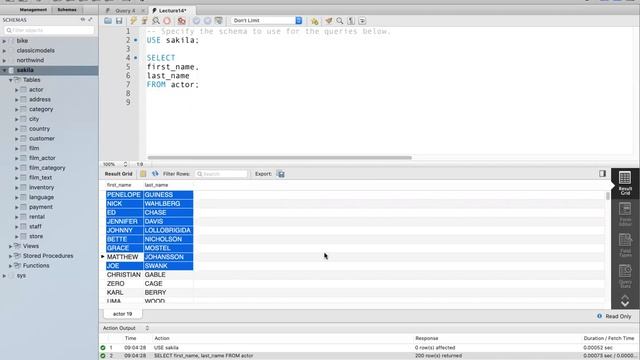Expand the Views node
This screenshot has width=640, height=360.
[11, 246]
